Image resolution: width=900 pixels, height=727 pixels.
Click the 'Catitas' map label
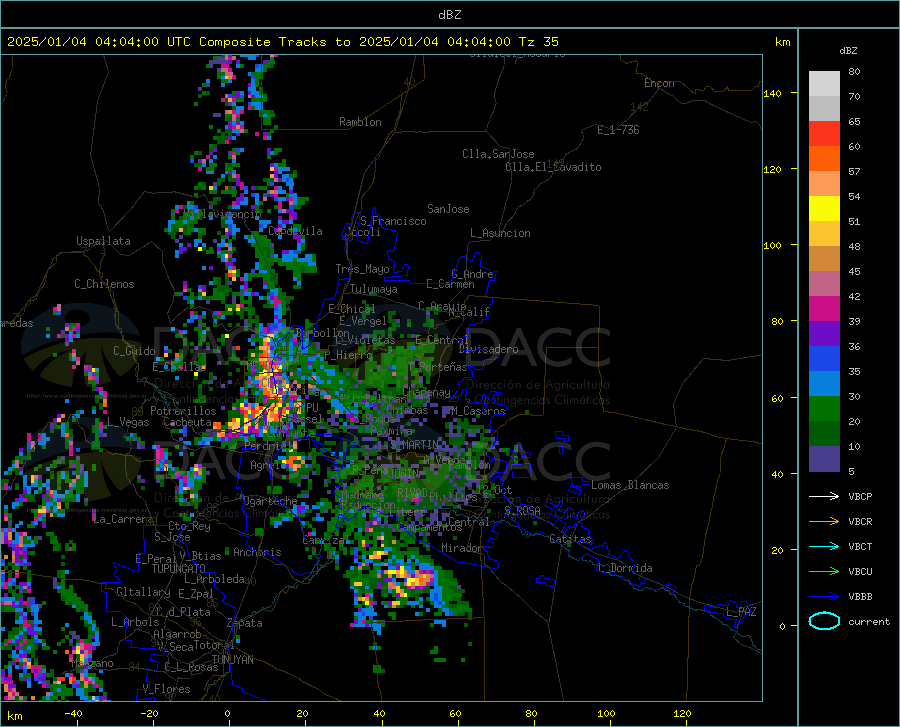pos(570,539)
